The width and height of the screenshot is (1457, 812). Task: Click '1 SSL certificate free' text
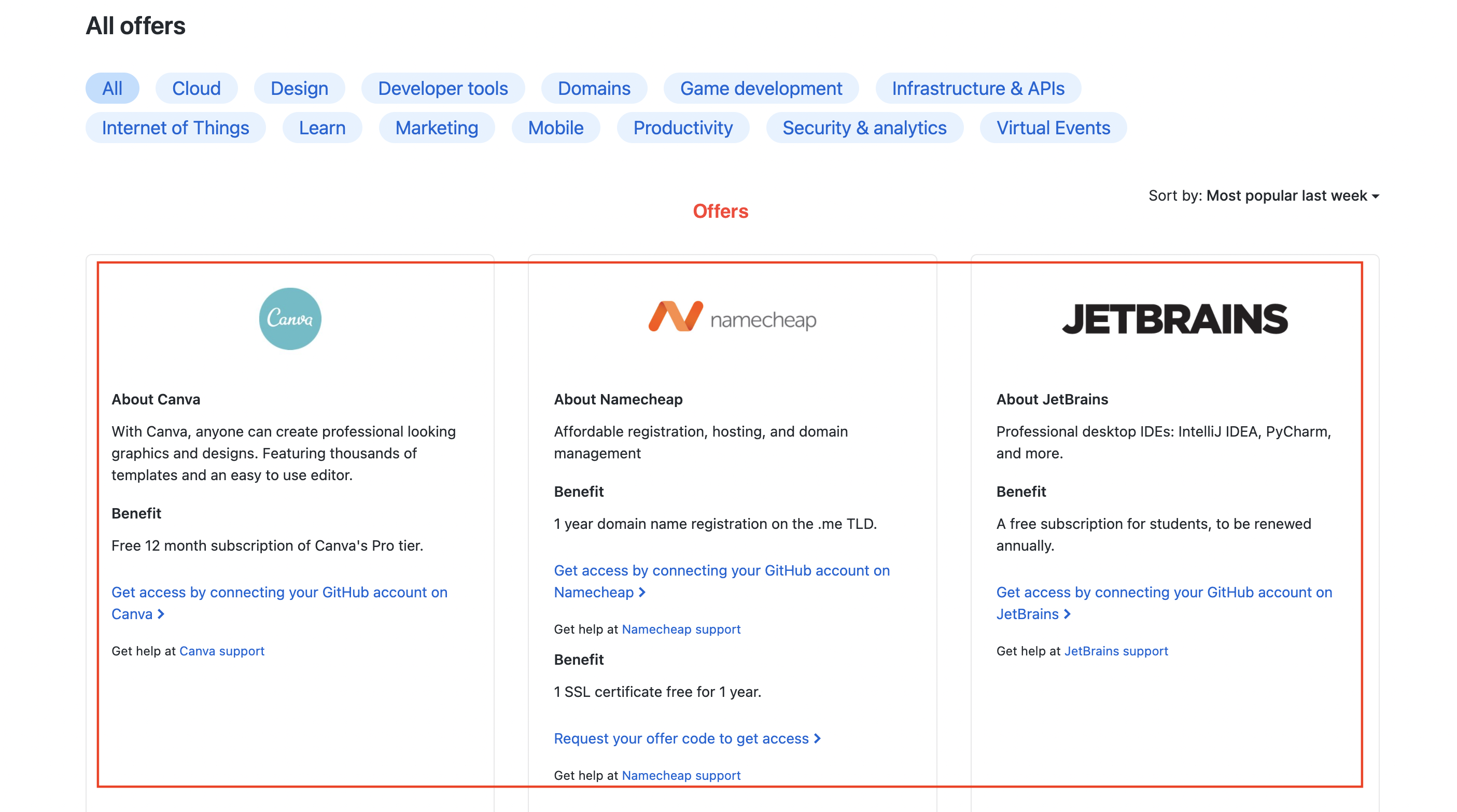(657, 692)
